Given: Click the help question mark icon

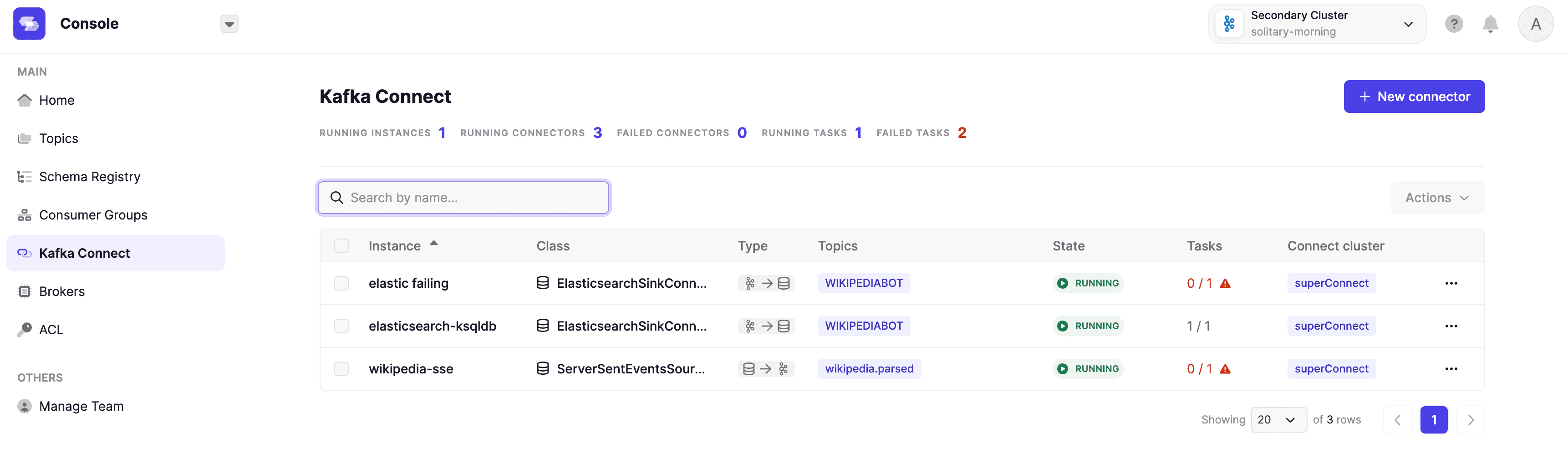Looking at the screenshot, I should pyautogui.click(x=1454, y=24).
